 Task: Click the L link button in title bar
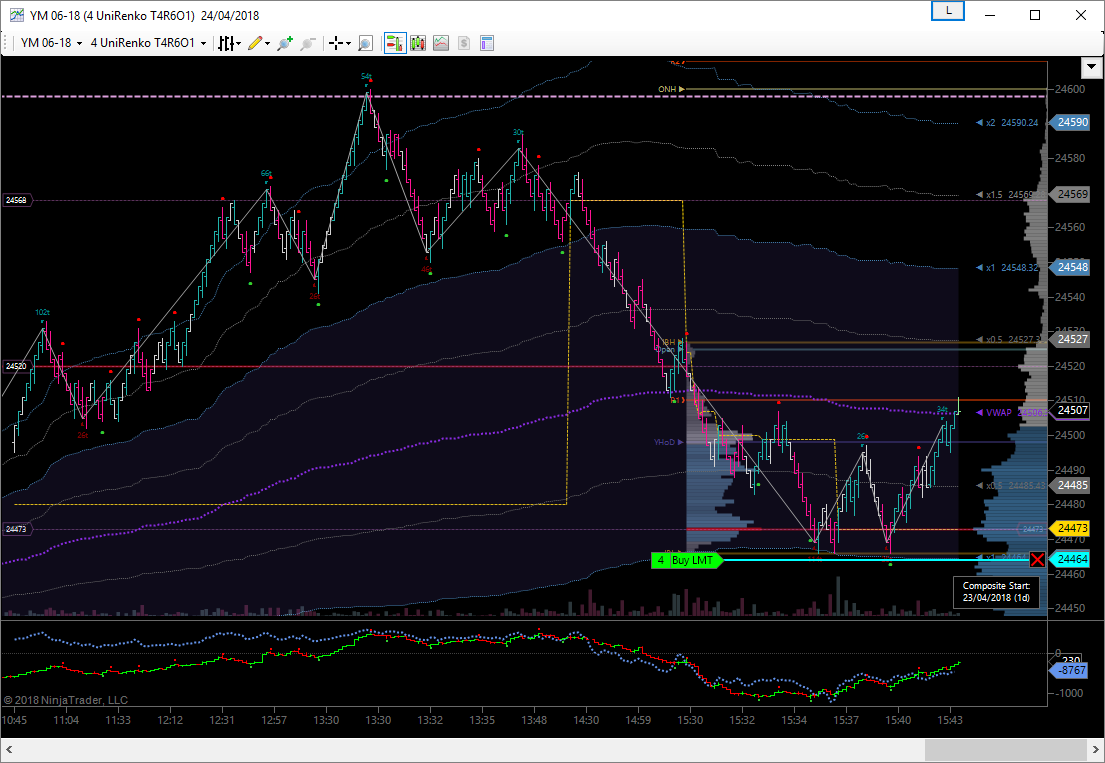click(x=948, y=11)
